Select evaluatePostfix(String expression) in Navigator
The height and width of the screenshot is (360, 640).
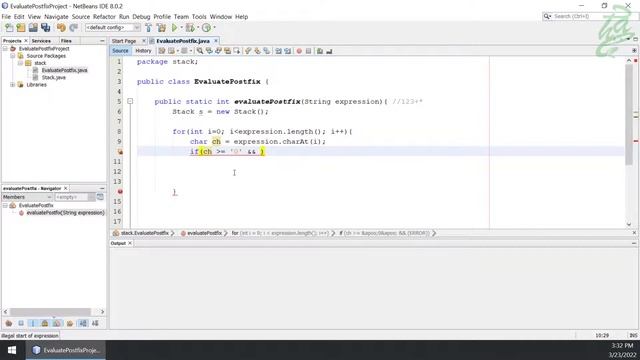(65, 213)
